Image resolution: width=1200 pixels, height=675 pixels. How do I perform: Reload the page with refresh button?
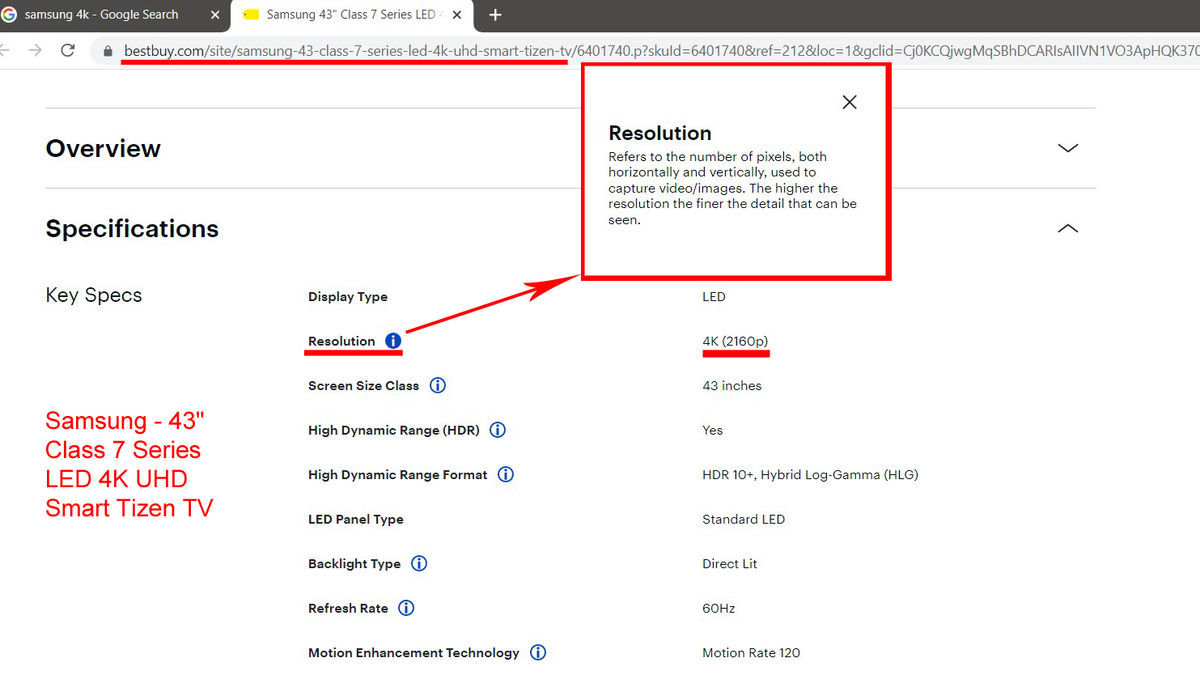(68, 50)
